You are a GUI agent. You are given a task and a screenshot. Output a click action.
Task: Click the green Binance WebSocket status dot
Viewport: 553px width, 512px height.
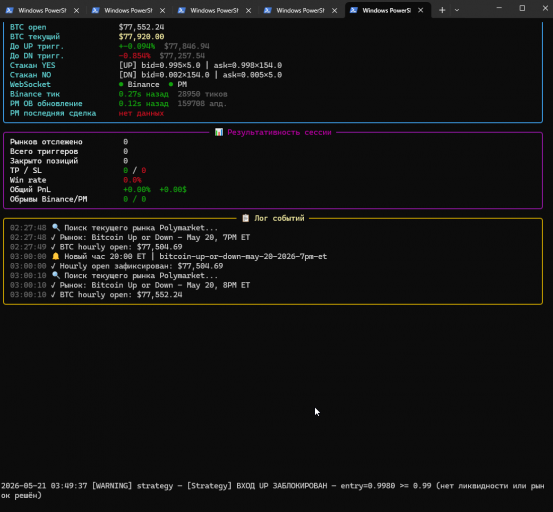click(121, 84)
